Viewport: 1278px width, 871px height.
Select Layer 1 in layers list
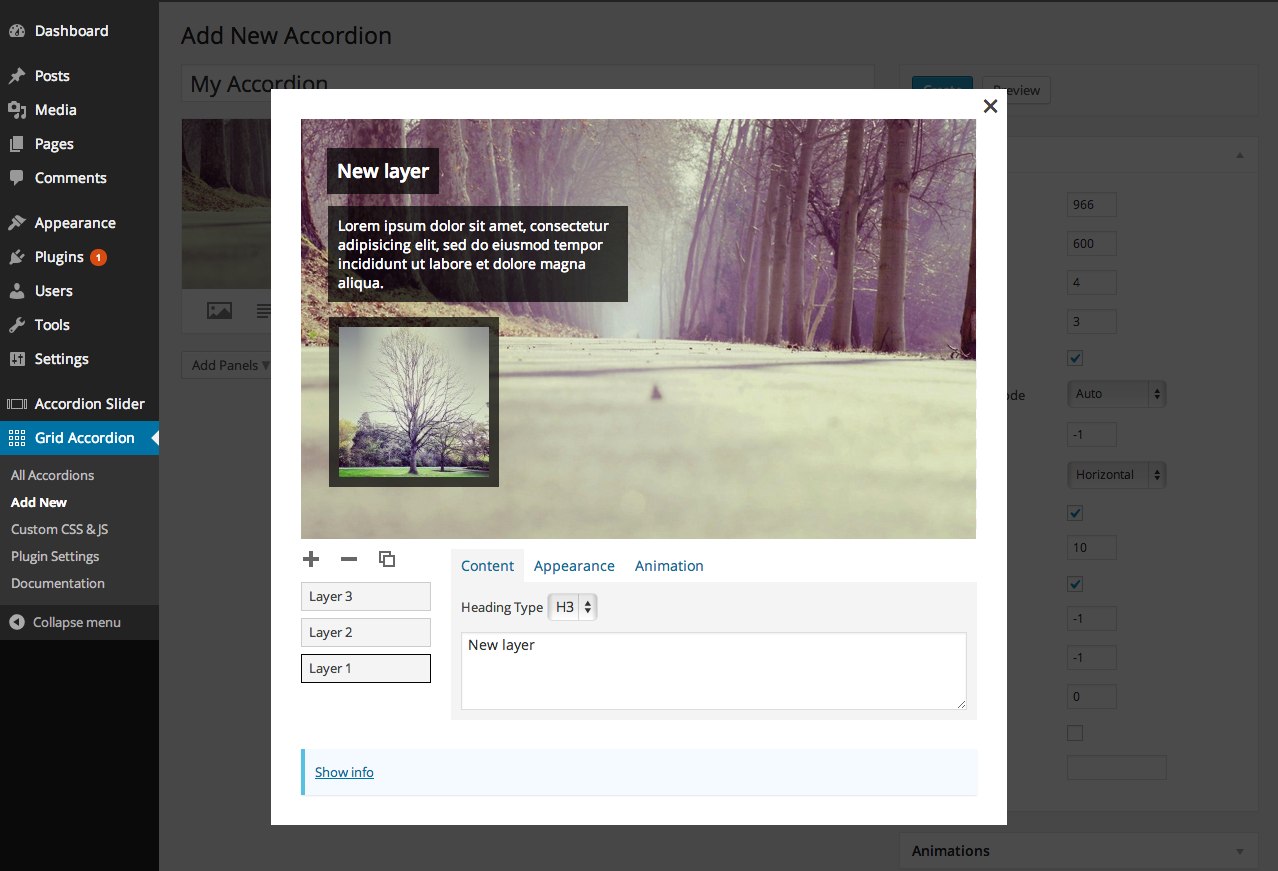366,668
